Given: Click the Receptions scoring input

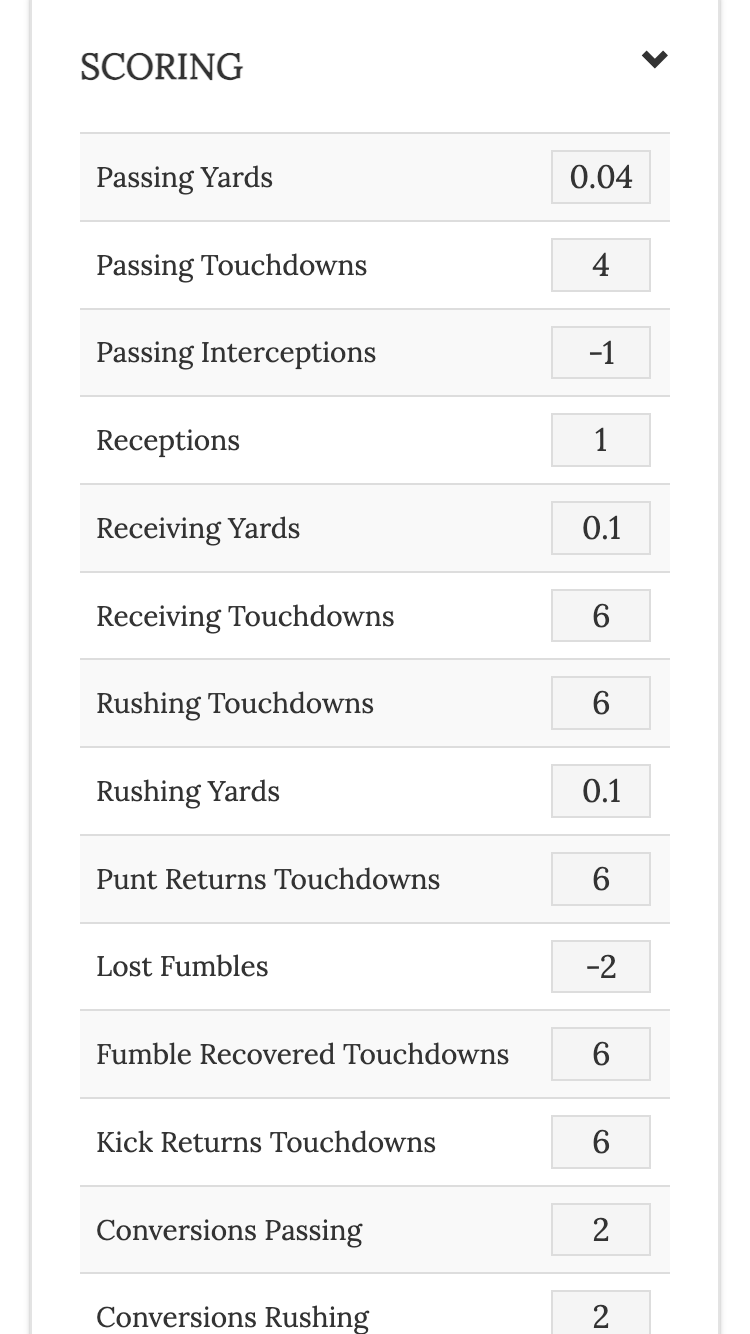Looking at the screenshot, I should tap(600, 439).
